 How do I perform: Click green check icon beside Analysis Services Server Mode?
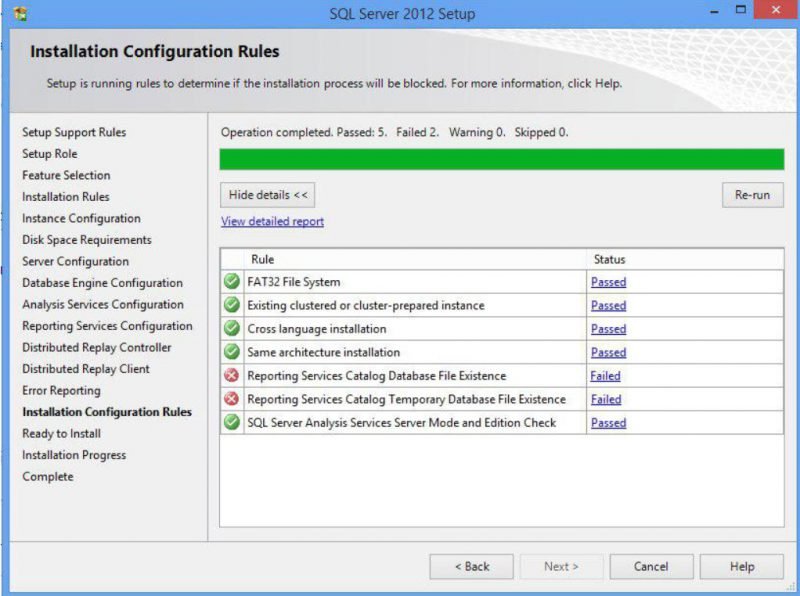tap(232, 422)
